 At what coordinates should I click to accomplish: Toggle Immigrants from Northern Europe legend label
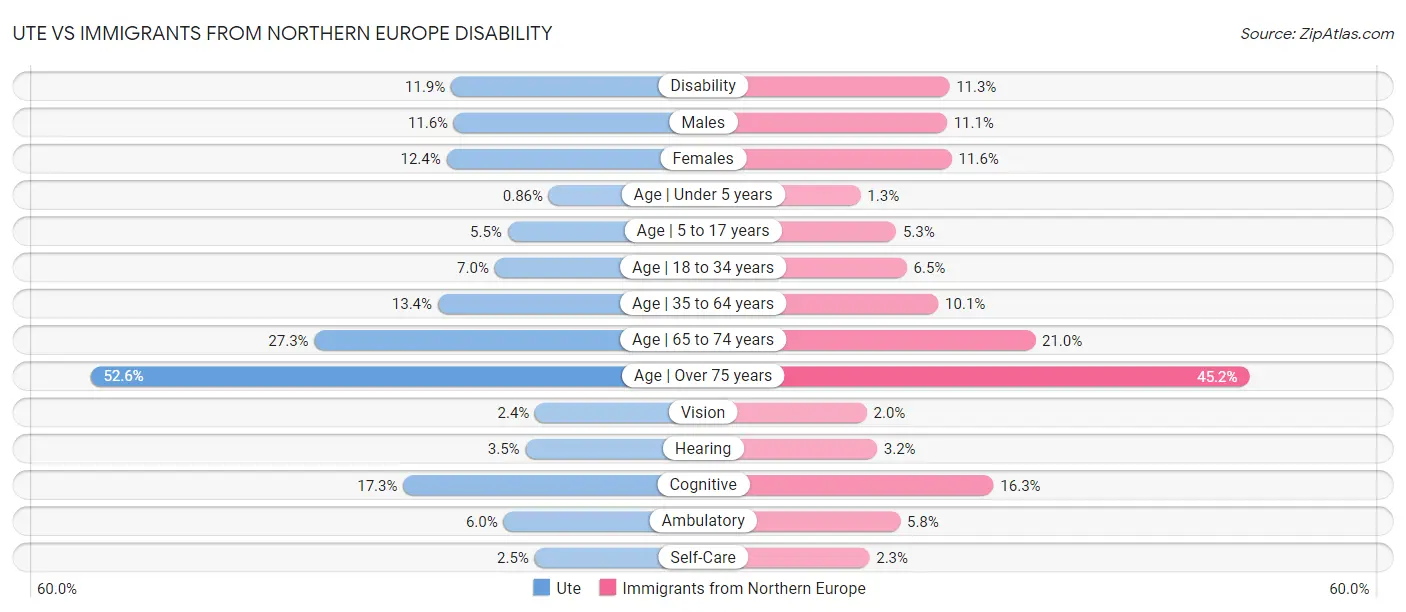744,588
